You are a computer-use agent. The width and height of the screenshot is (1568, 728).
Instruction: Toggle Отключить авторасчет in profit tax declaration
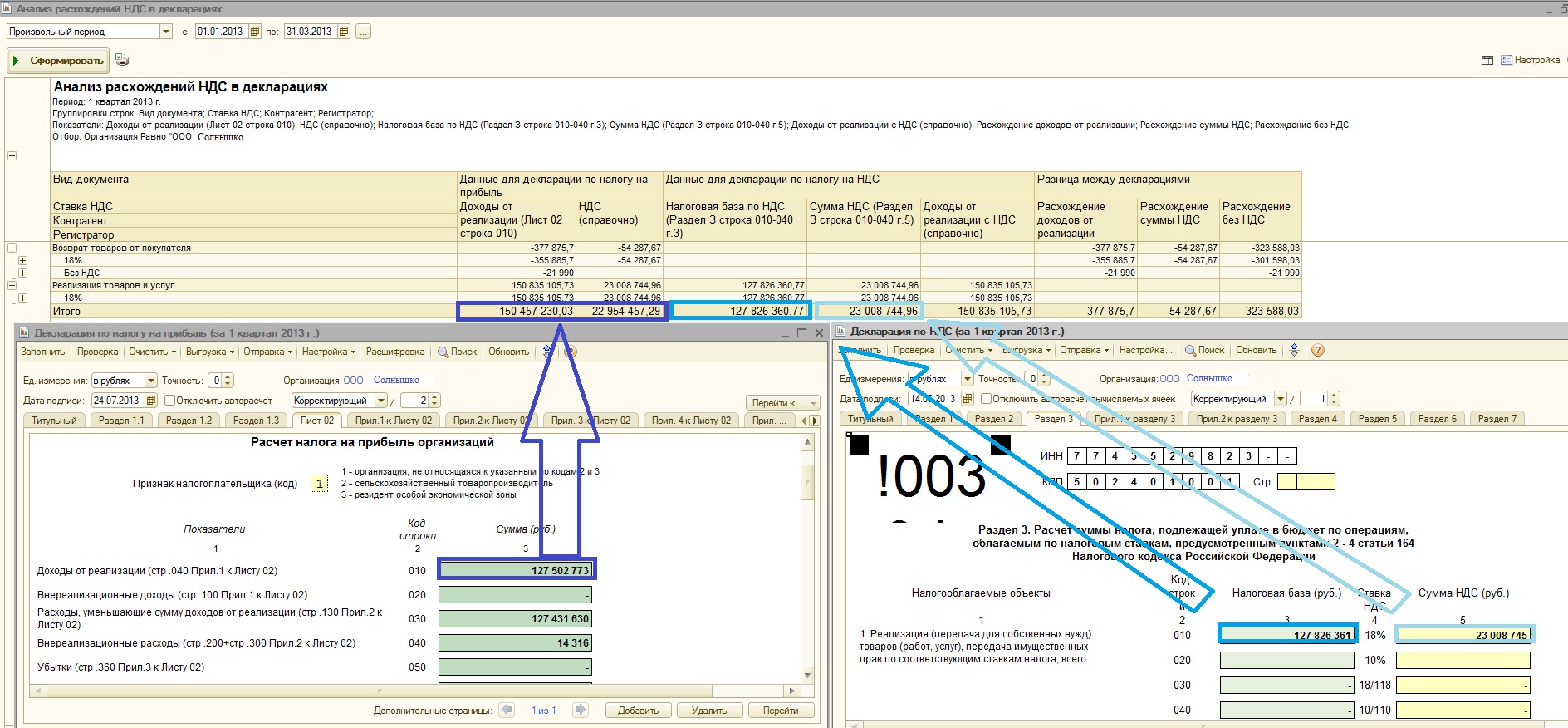169,401
